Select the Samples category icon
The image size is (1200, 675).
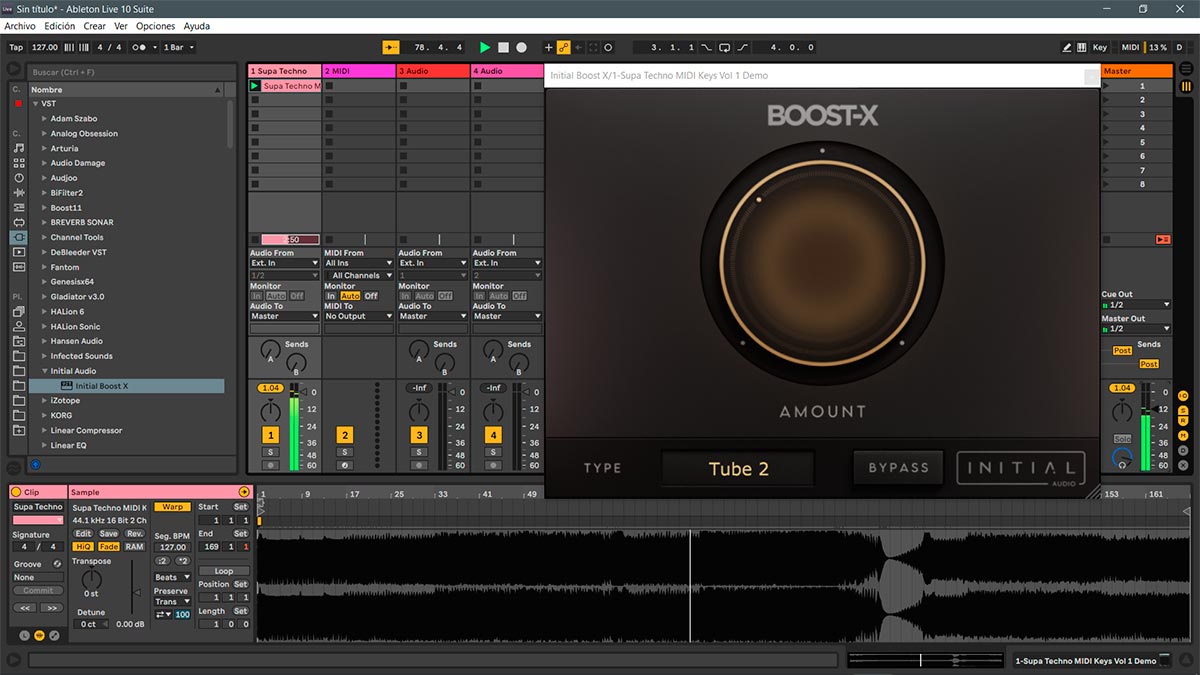point(18,267)
